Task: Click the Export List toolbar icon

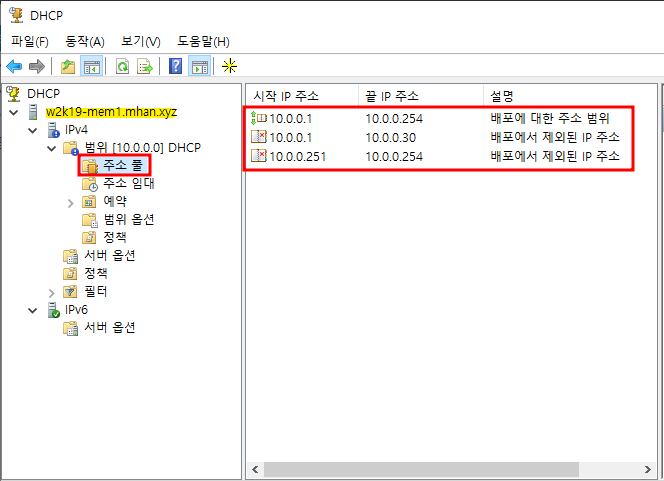Action: [x=144, y=66]
